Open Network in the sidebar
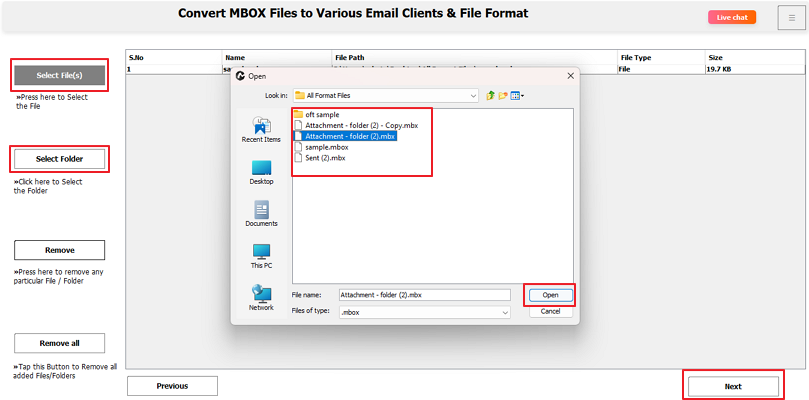 pyautogui.click(x=261, y=298)
